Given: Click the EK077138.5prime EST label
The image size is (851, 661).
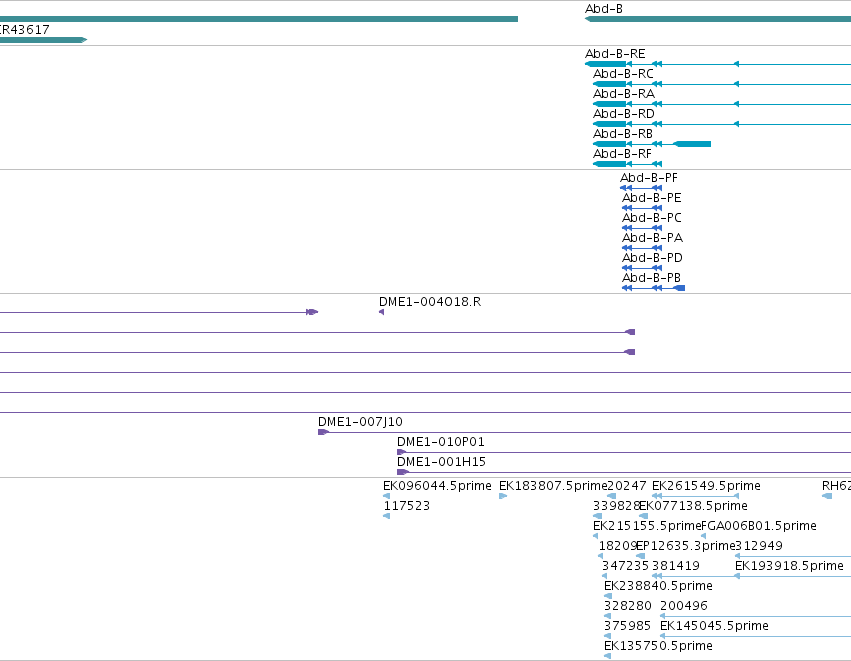Looking at the screenshot, I should [693, 506].
